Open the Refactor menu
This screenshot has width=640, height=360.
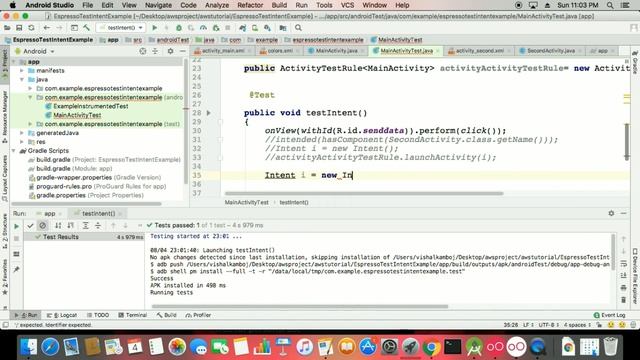[x=250, y=5]
